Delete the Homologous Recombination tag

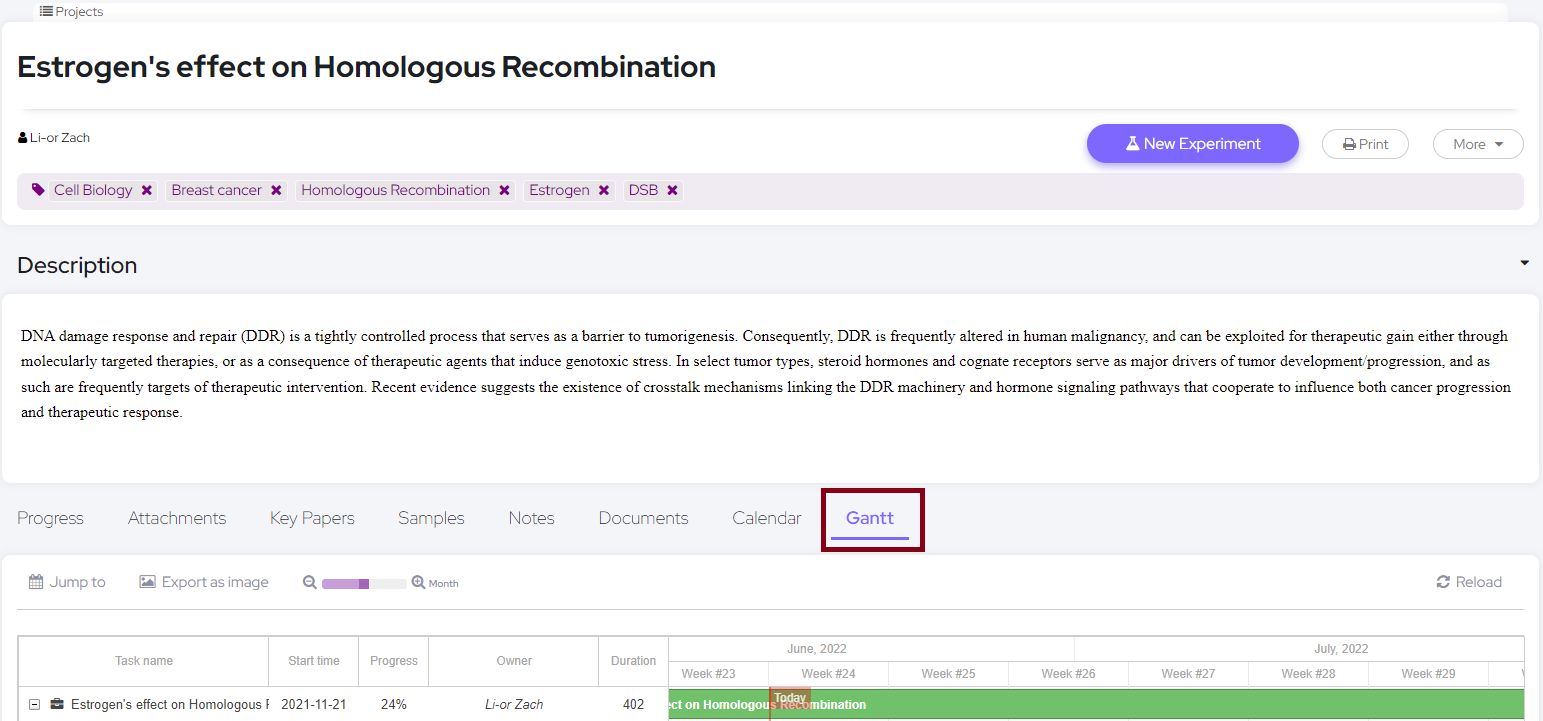(x=505, y=190)
